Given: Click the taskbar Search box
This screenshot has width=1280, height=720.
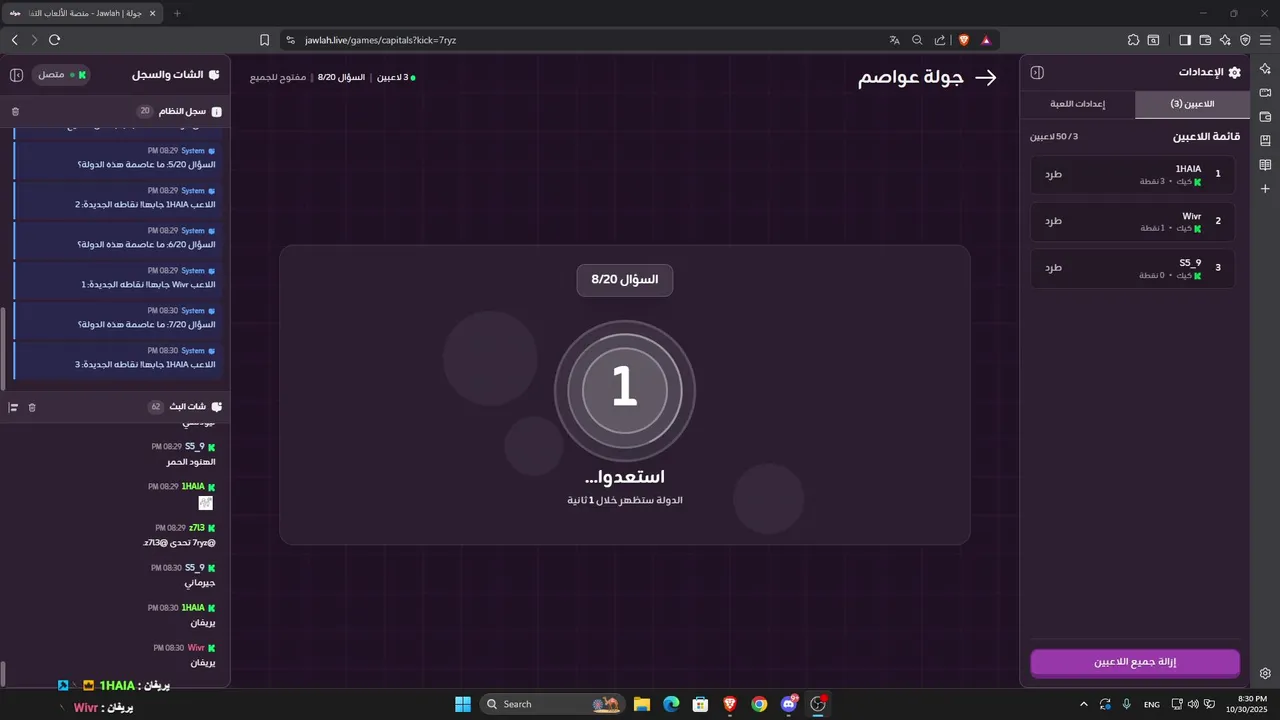Looking at the screenshot, I should tap(552, 704).
